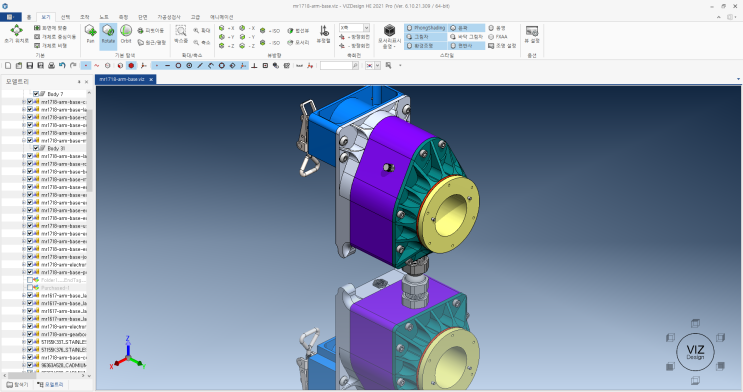Click the 조명 설정 lighting settings button
743x392 pixels.
click(x=502, y=46)
